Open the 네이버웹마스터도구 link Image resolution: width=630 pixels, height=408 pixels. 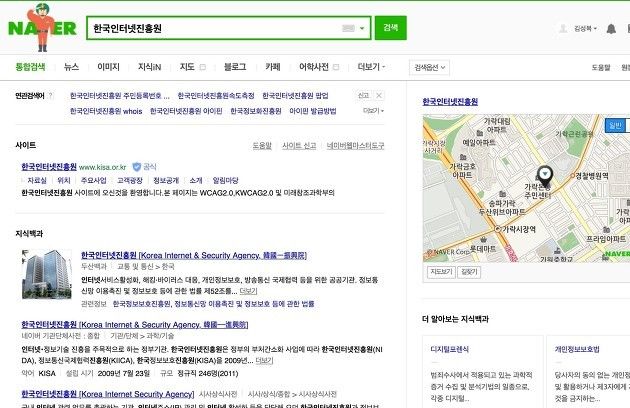(x=355, y=146)
